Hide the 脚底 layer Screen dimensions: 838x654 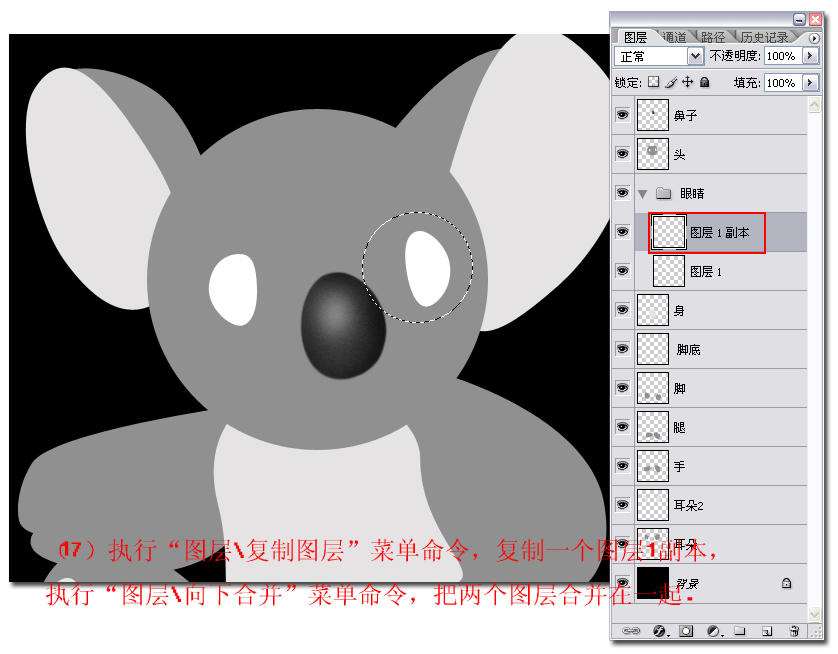tap(623, 348)
